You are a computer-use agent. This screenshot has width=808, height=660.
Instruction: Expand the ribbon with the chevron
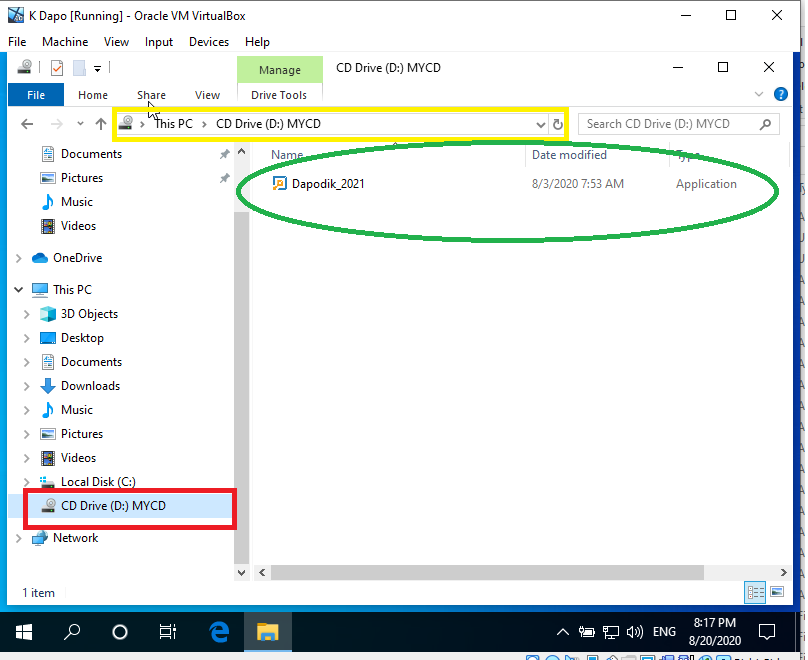[759, 94]
